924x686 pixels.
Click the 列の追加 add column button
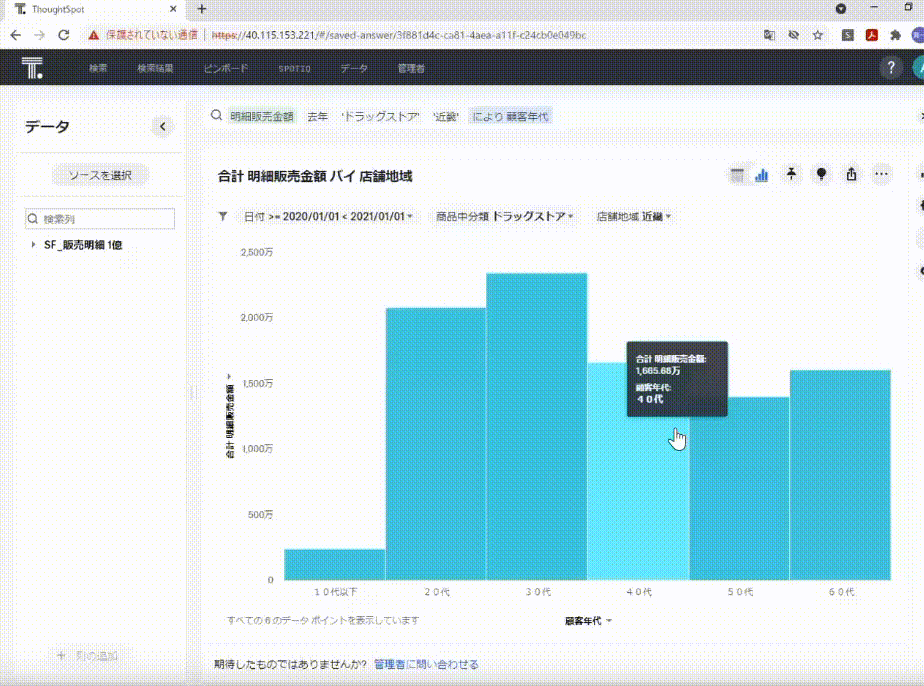coord(87,655)
